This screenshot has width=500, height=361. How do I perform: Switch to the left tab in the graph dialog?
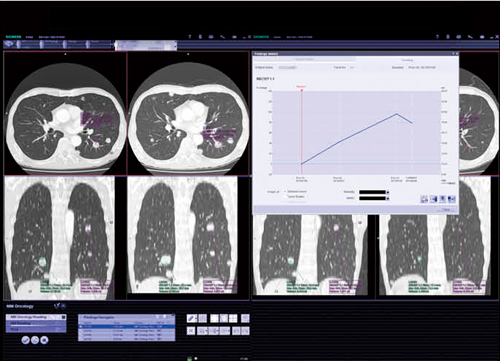point(304,59)
